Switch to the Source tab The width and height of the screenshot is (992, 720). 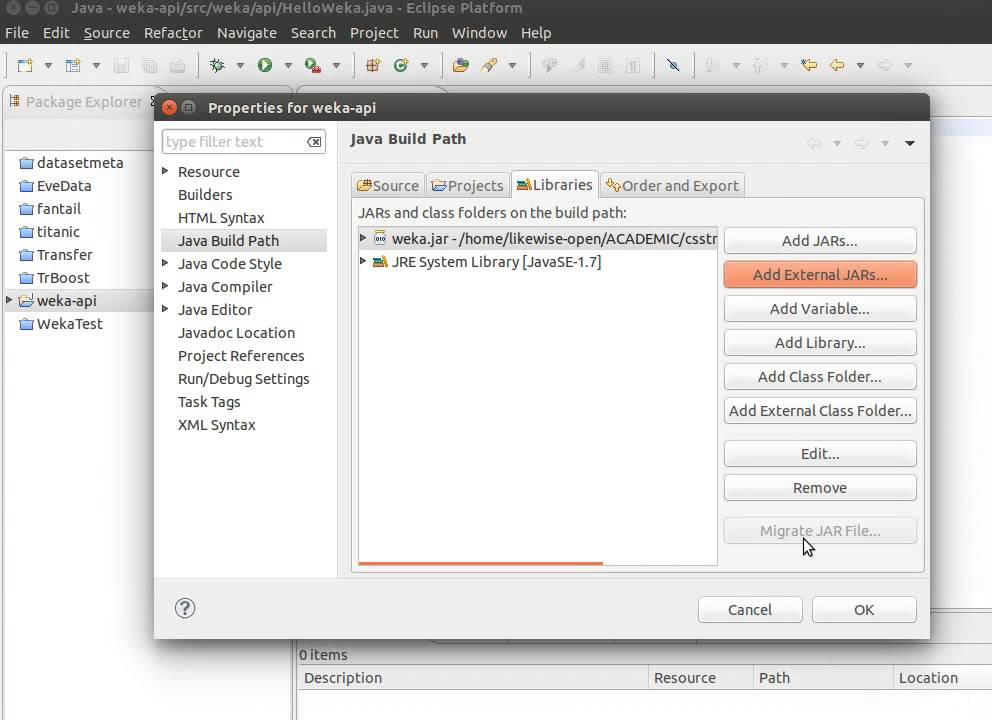point(388,185)
